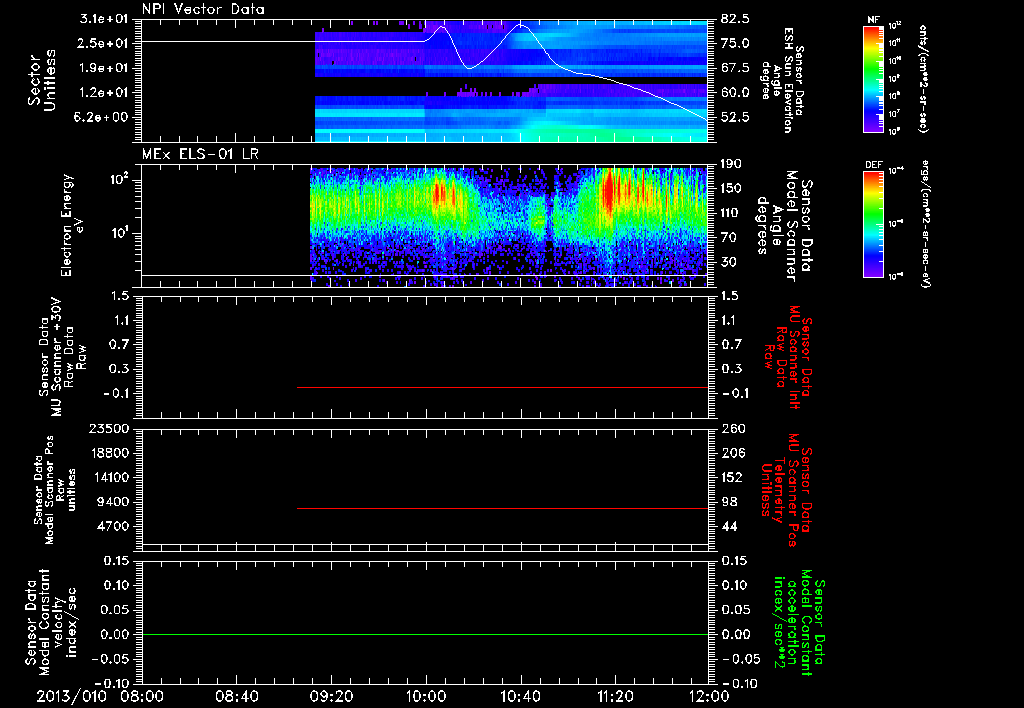Click the "MU Scanner +30V Raw Data" axis label

[x=62, y=357]
